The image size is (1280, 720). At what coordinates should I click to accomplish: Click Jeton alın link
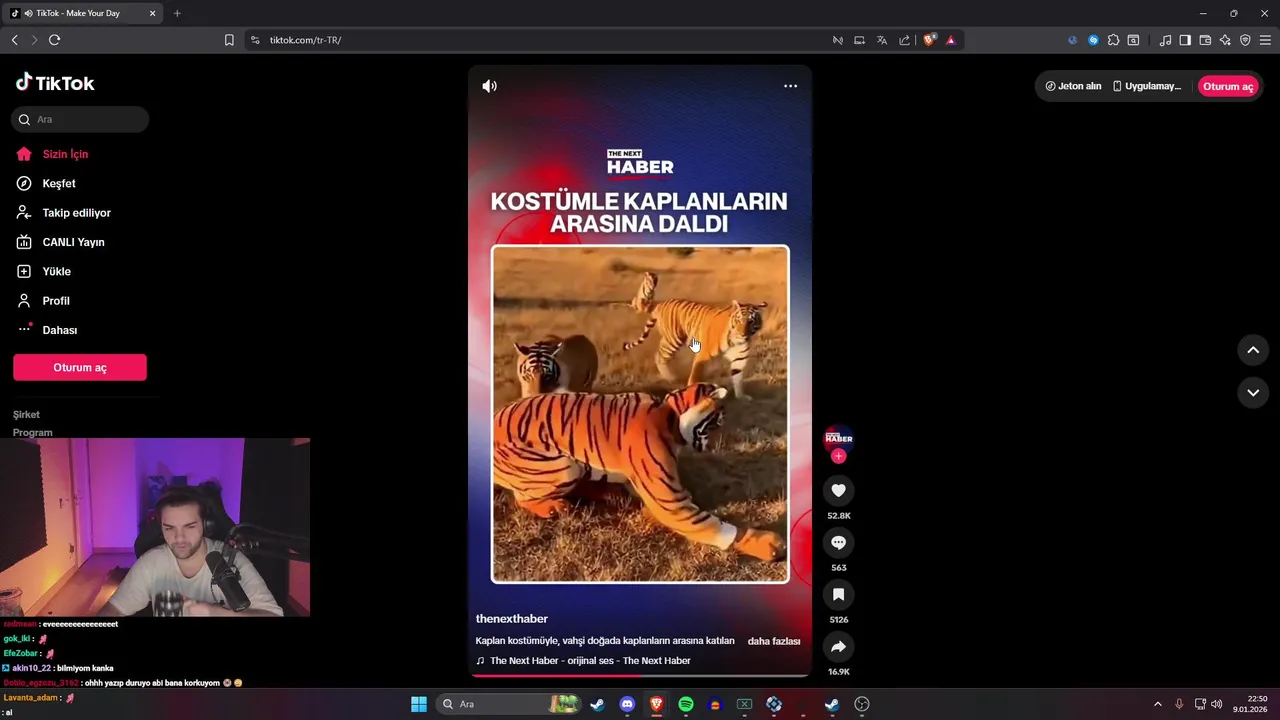coord(1073,86)
